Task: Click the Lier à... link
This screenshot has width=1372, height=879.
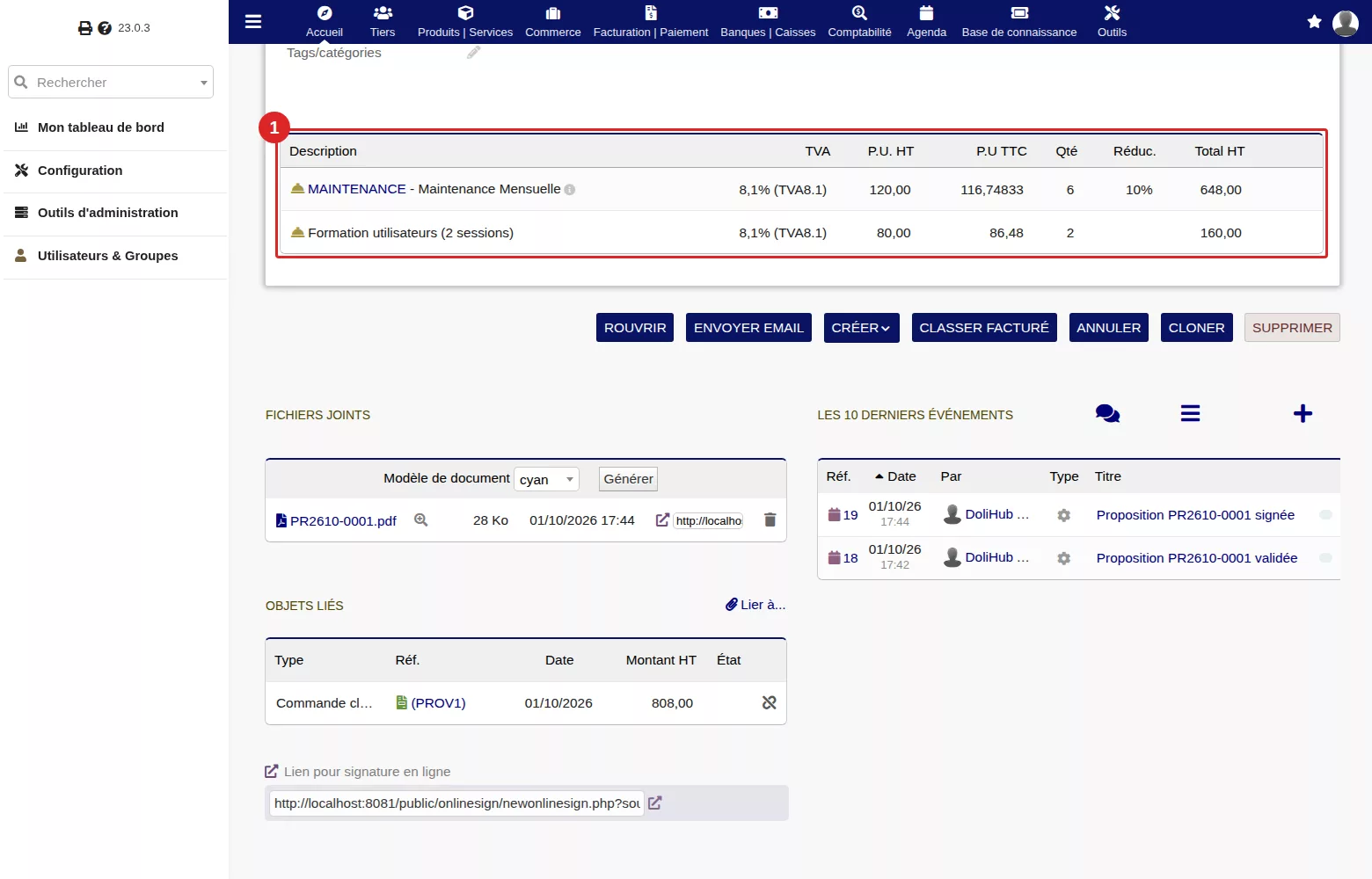Action: [x=755, y=605]
